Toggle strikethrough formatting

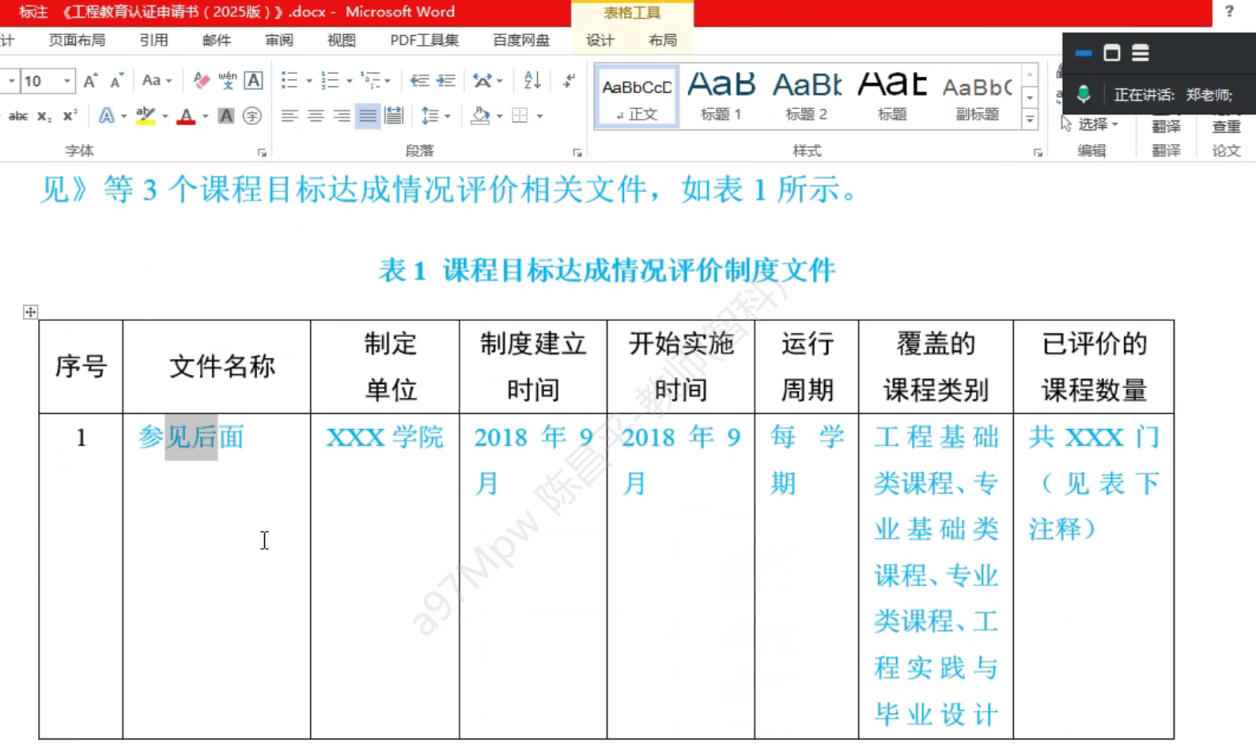coord(18,116)
